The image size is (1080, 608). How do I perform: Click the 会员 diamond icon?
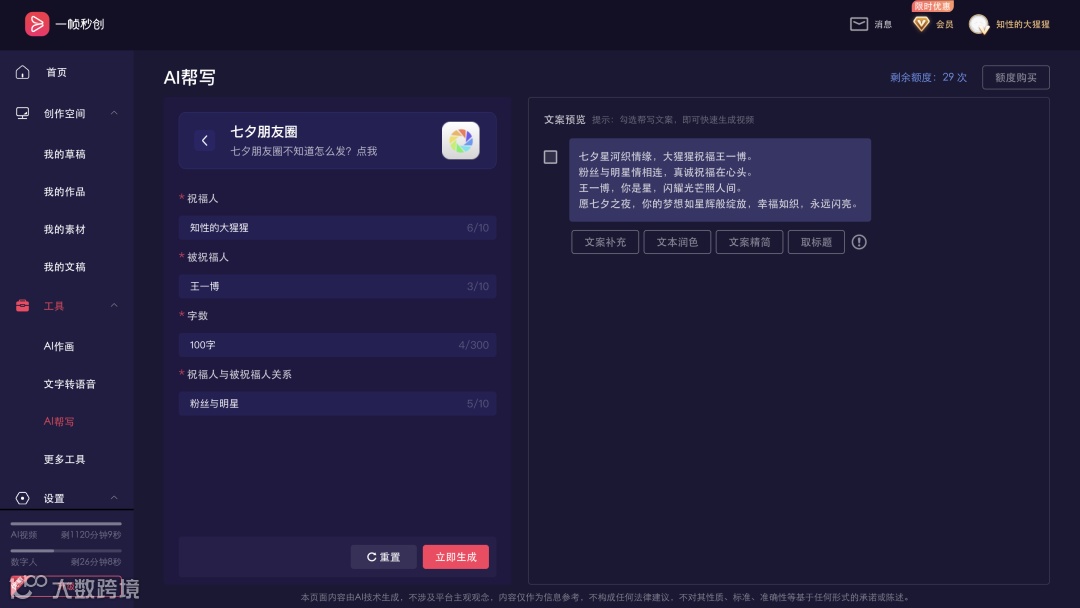click(x=921, y=24)
